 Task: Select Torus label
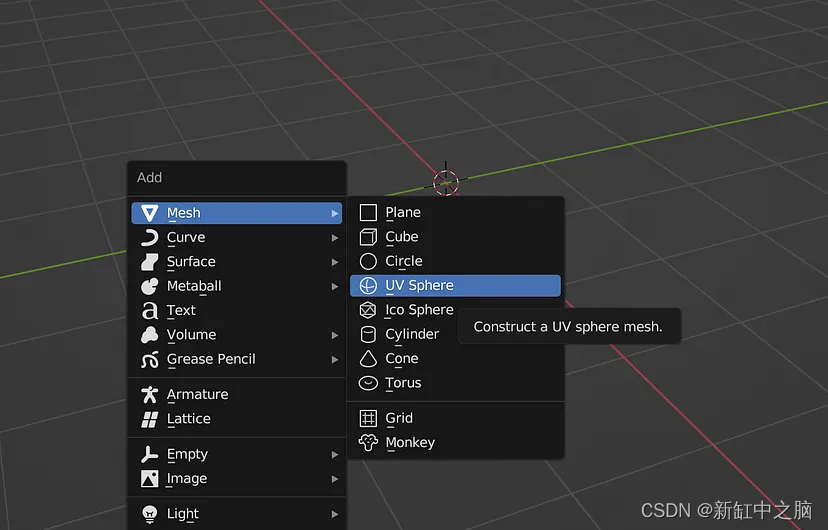403,383
